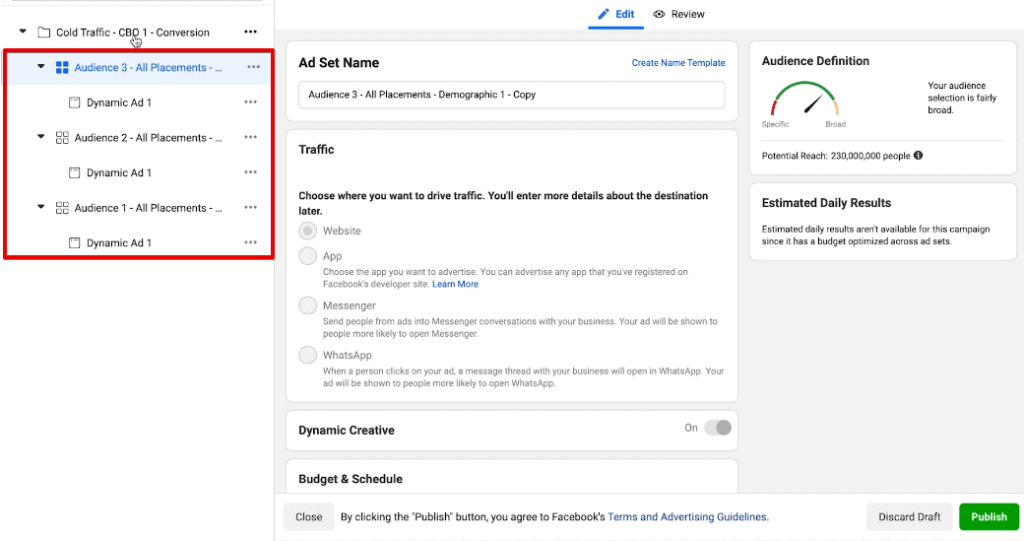
Task: Click the Cold Traffic campaign folder icon
Action: click(x=43, y=33)
